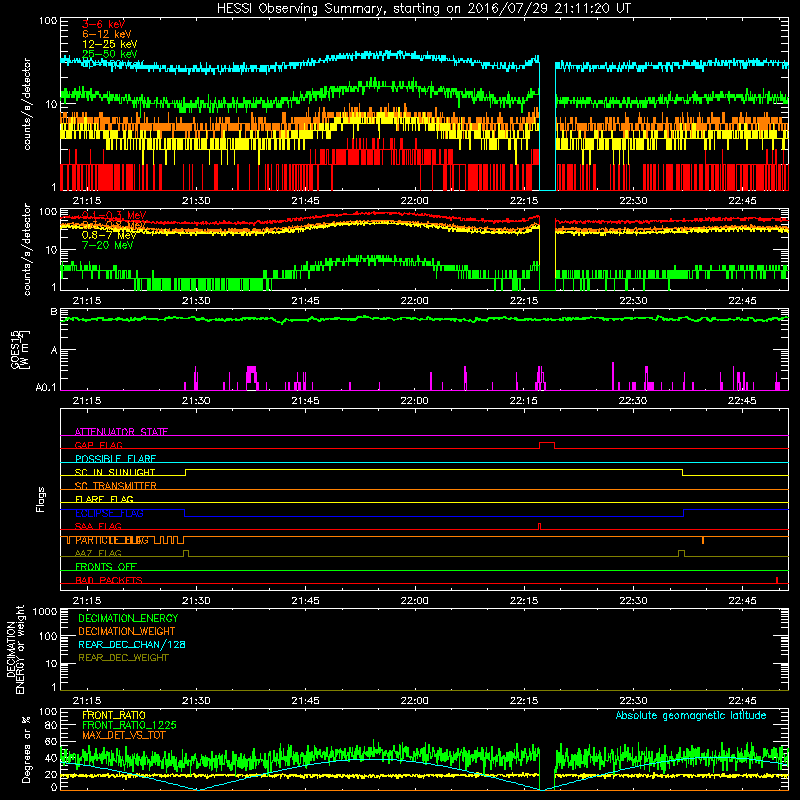Click the BAD_PACKETS flag label

(x=109, y=580)
